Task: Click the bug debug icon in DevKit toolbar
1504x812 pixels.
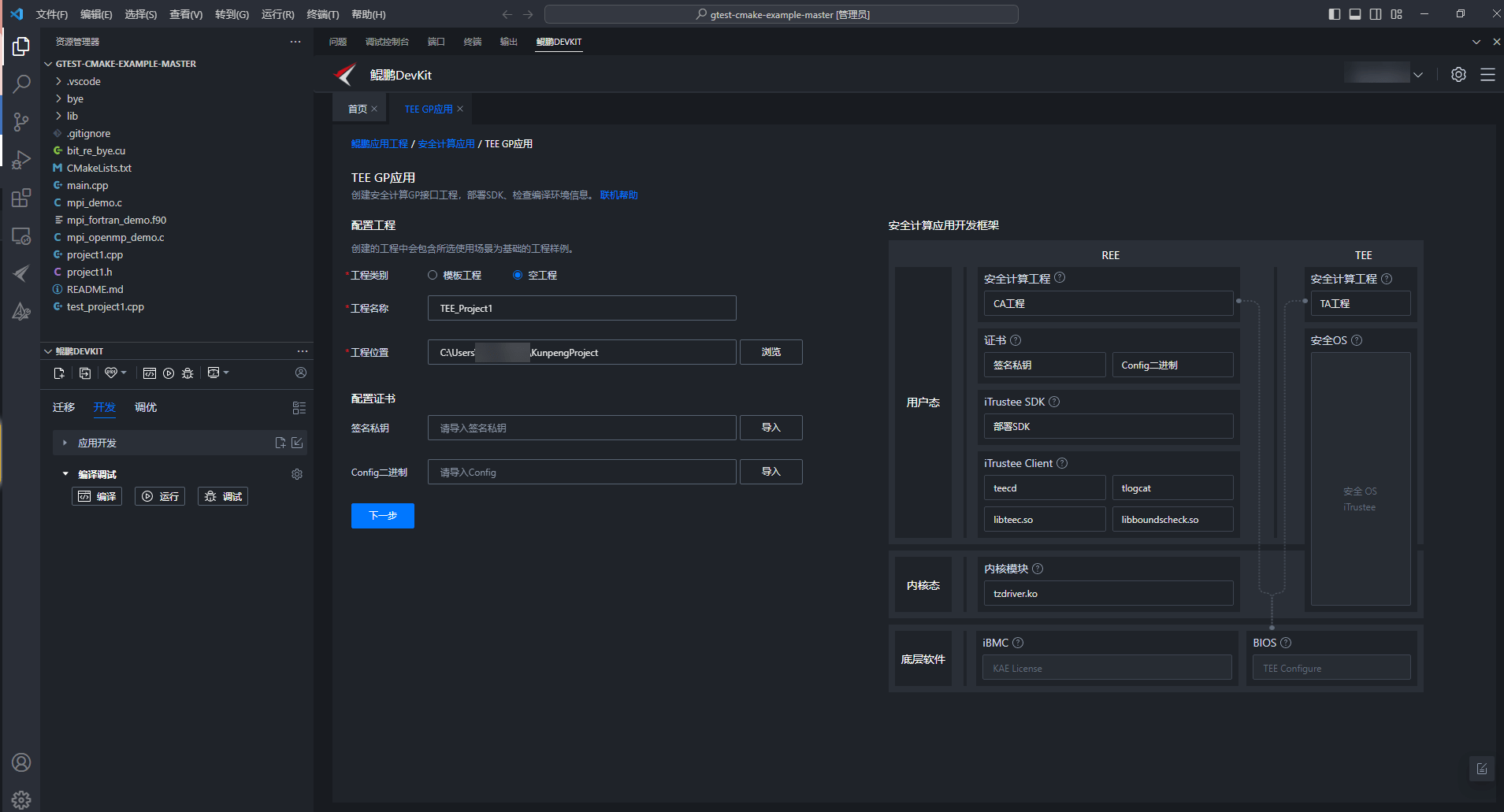Action: (188, 373)
